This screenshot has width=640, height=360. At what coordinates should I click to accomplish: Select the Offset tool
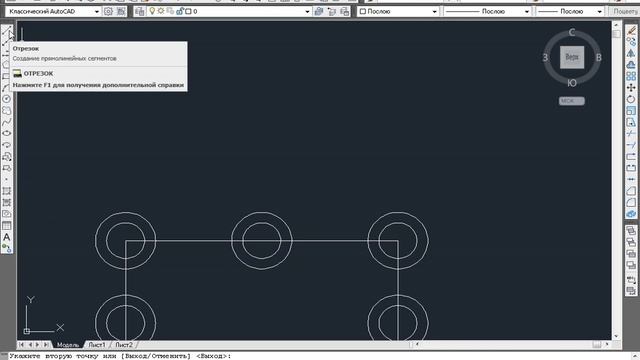pos(631,64)
